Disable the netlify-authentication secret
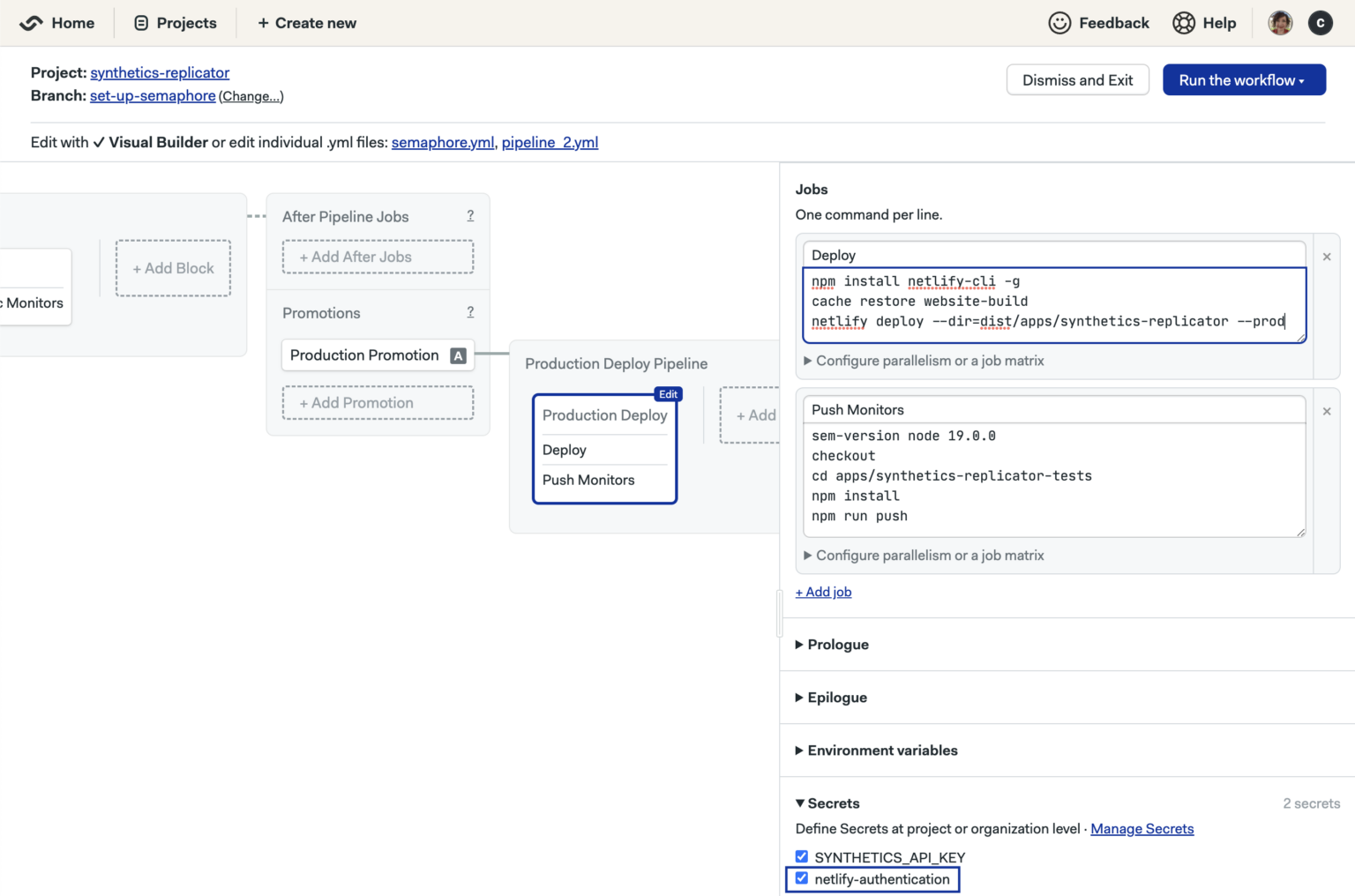1355x896 pixels. [801, 877]
